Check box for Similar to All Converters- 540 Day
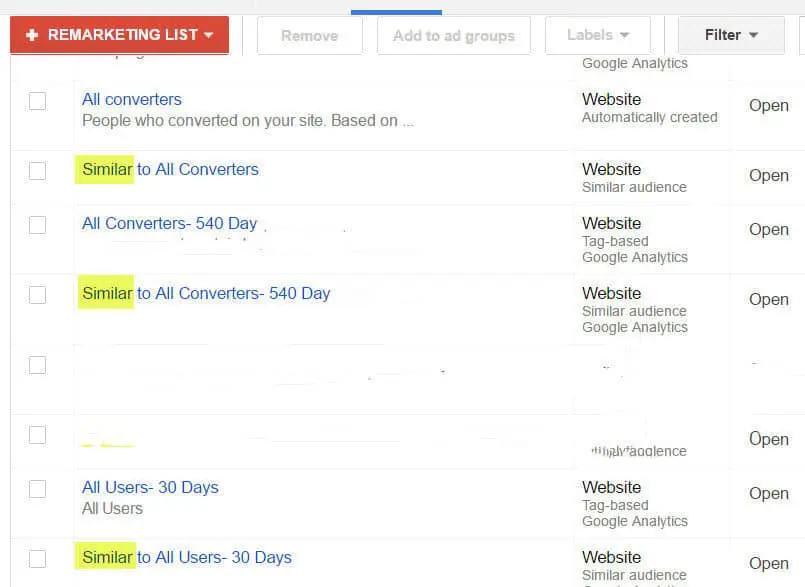 (37, 295)
